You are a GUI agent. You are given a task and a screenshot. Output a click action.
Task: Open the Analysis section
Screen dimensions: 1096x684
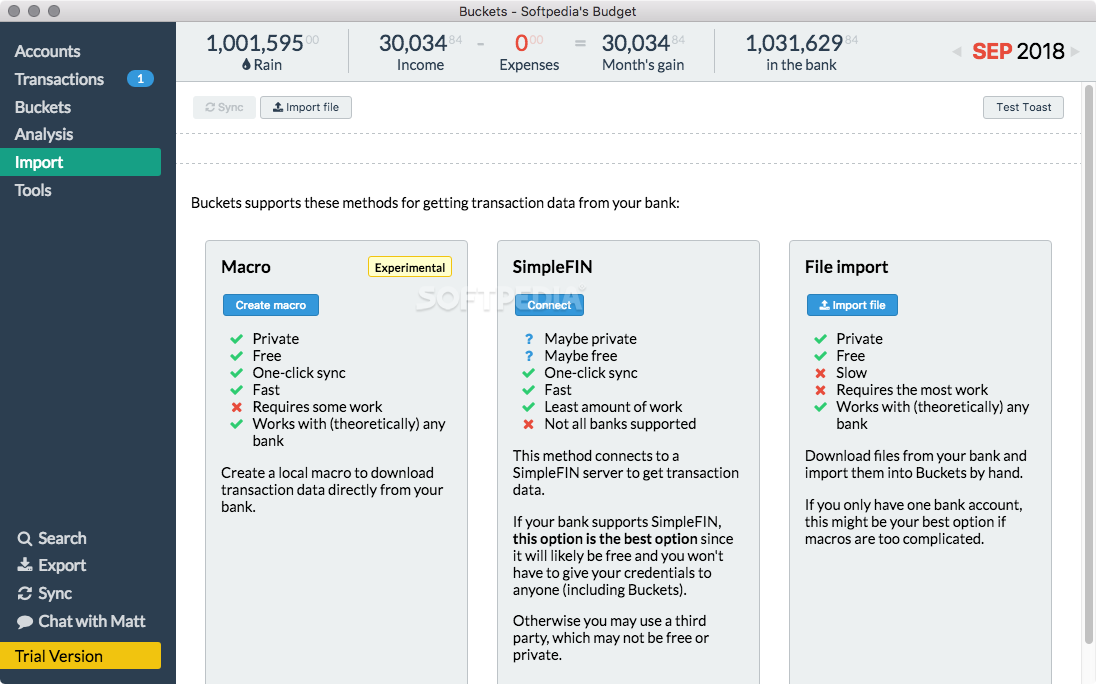click(44, 134)
